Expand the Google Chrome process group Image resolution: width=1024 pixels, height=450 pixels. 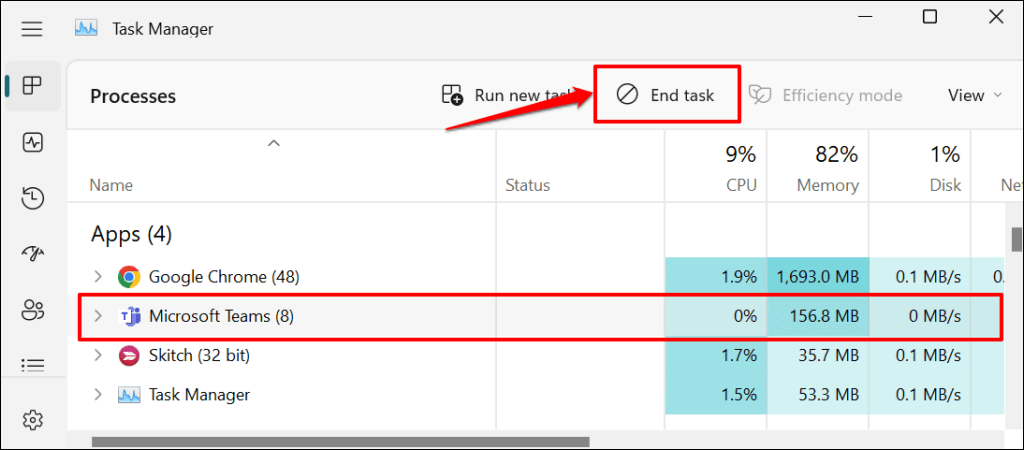coord(97,276)
